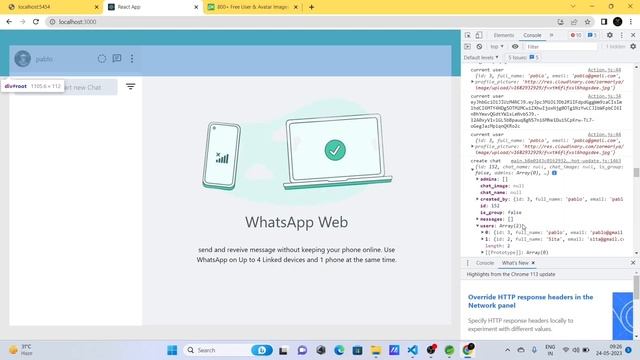Expand the [[Prototype]] Array(0) entry

tap(482, 252)
